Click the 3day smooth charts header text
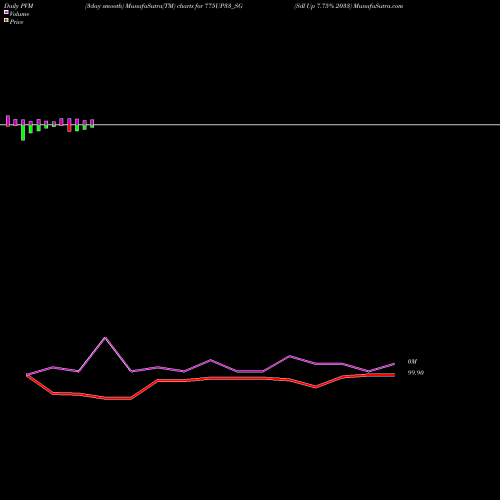 tap(164, 6)
